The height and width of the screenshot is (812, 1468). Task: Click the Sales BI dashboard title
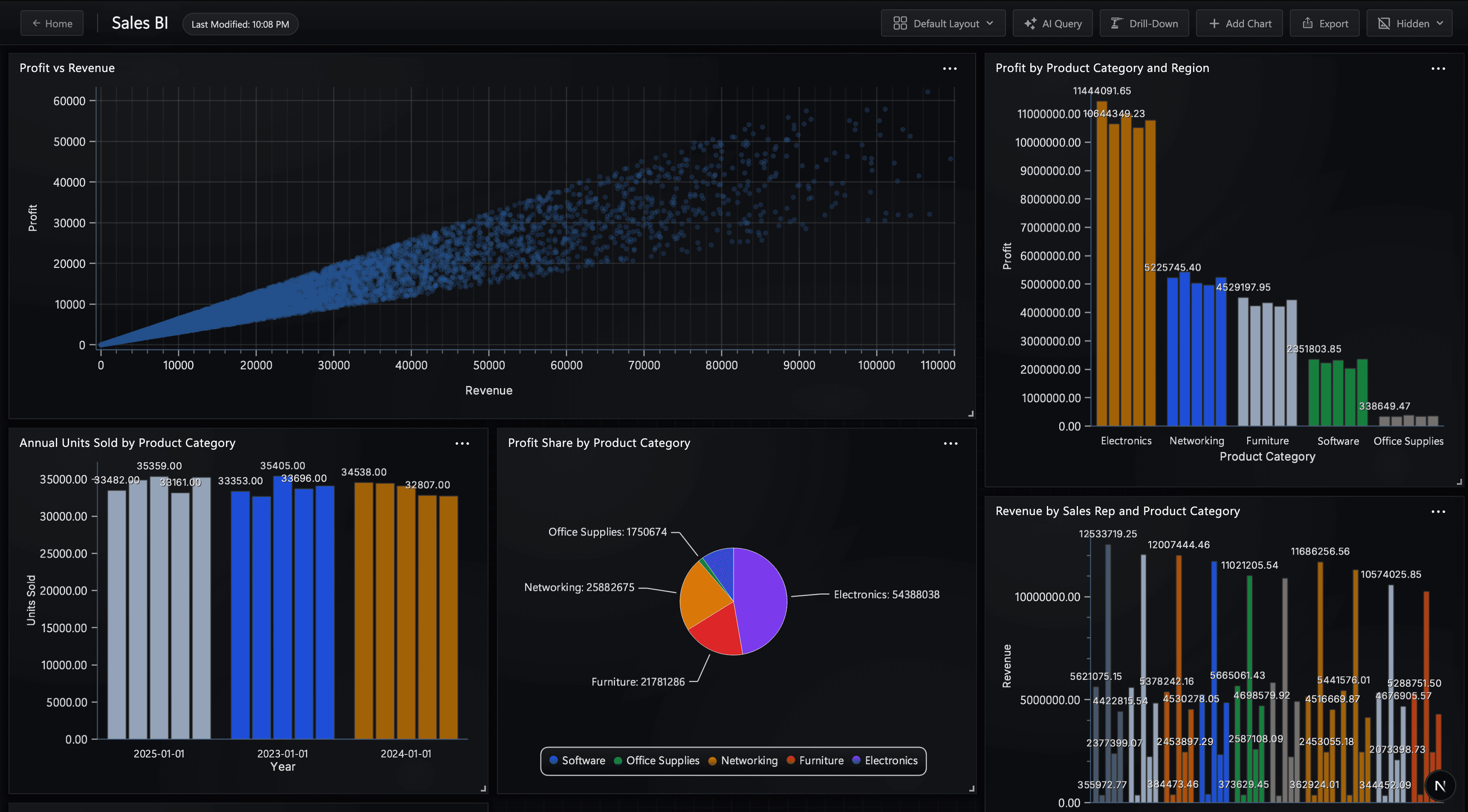pos(140,23)
